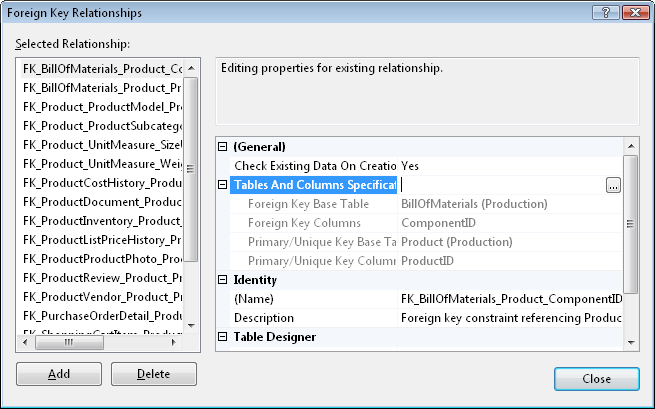The height and width of the screenshot is (409, 655).
Task: Click the help question mark button
Action: tap(605, 13)
